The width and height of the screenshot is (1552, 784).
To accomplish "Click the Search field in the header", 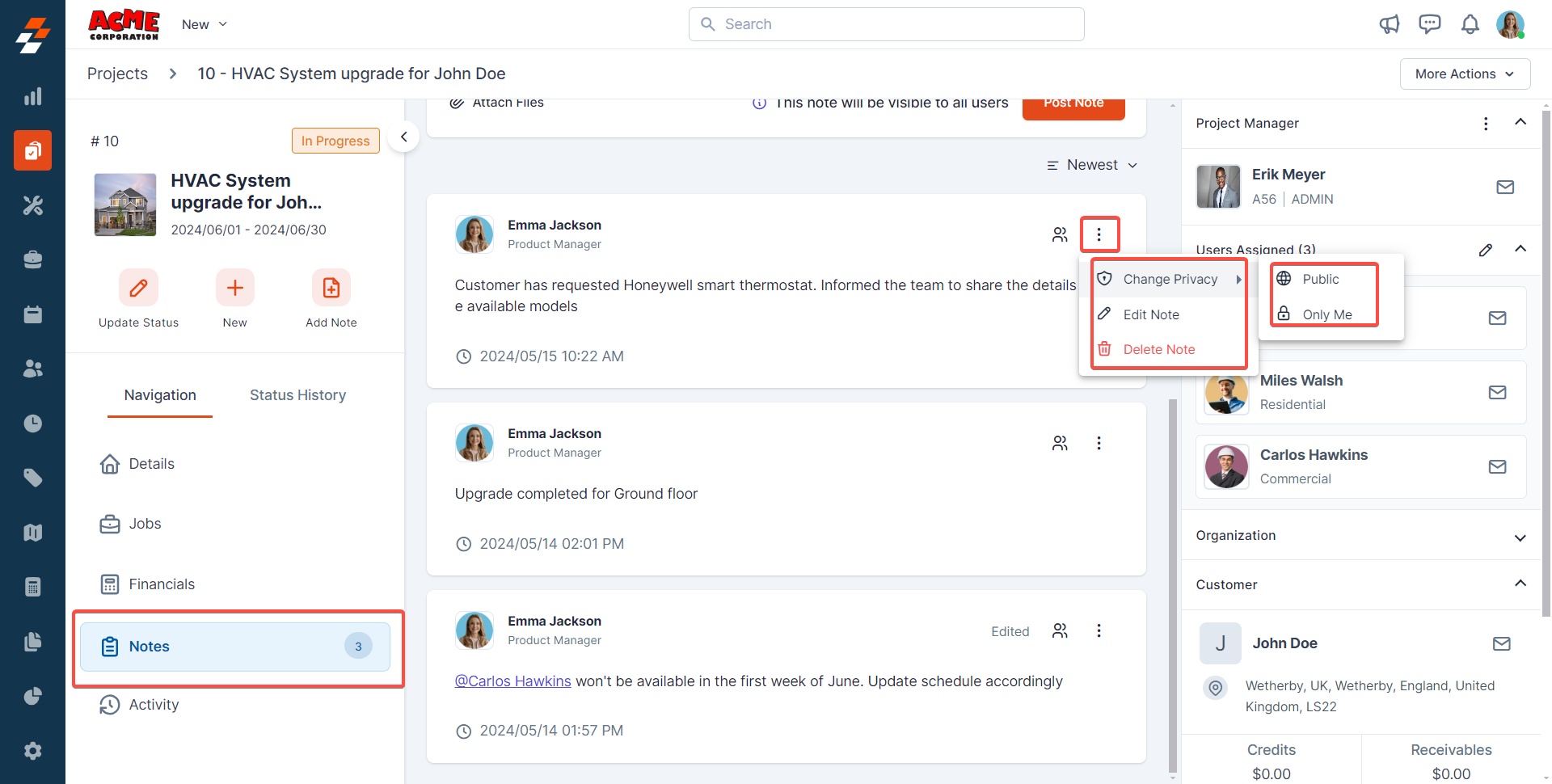I will click(x=886, y=24).
